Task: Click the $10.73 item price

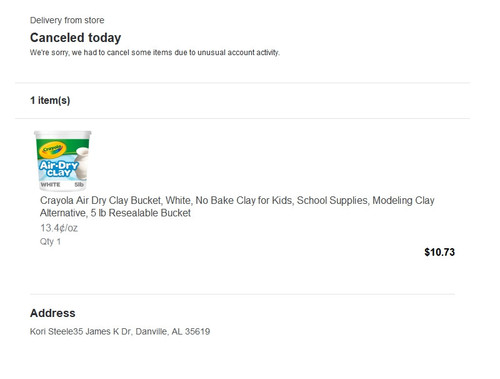Action: tap(439, 252)
